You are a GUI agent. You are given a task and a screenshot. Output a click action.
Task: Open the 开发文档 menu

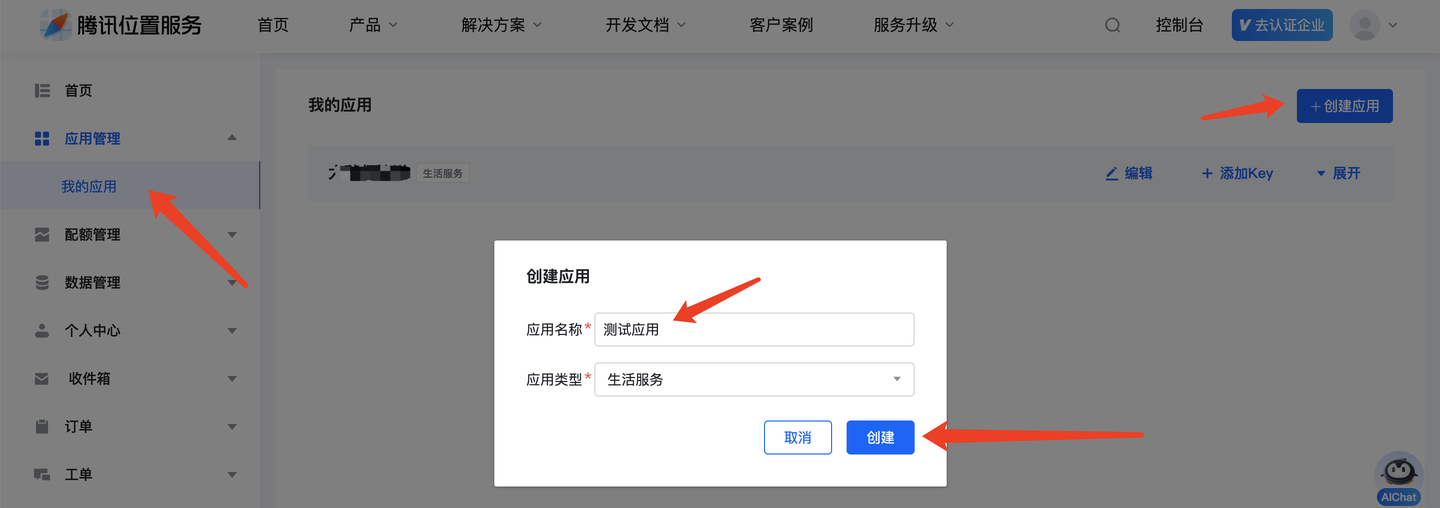click(x=646, y=25)
